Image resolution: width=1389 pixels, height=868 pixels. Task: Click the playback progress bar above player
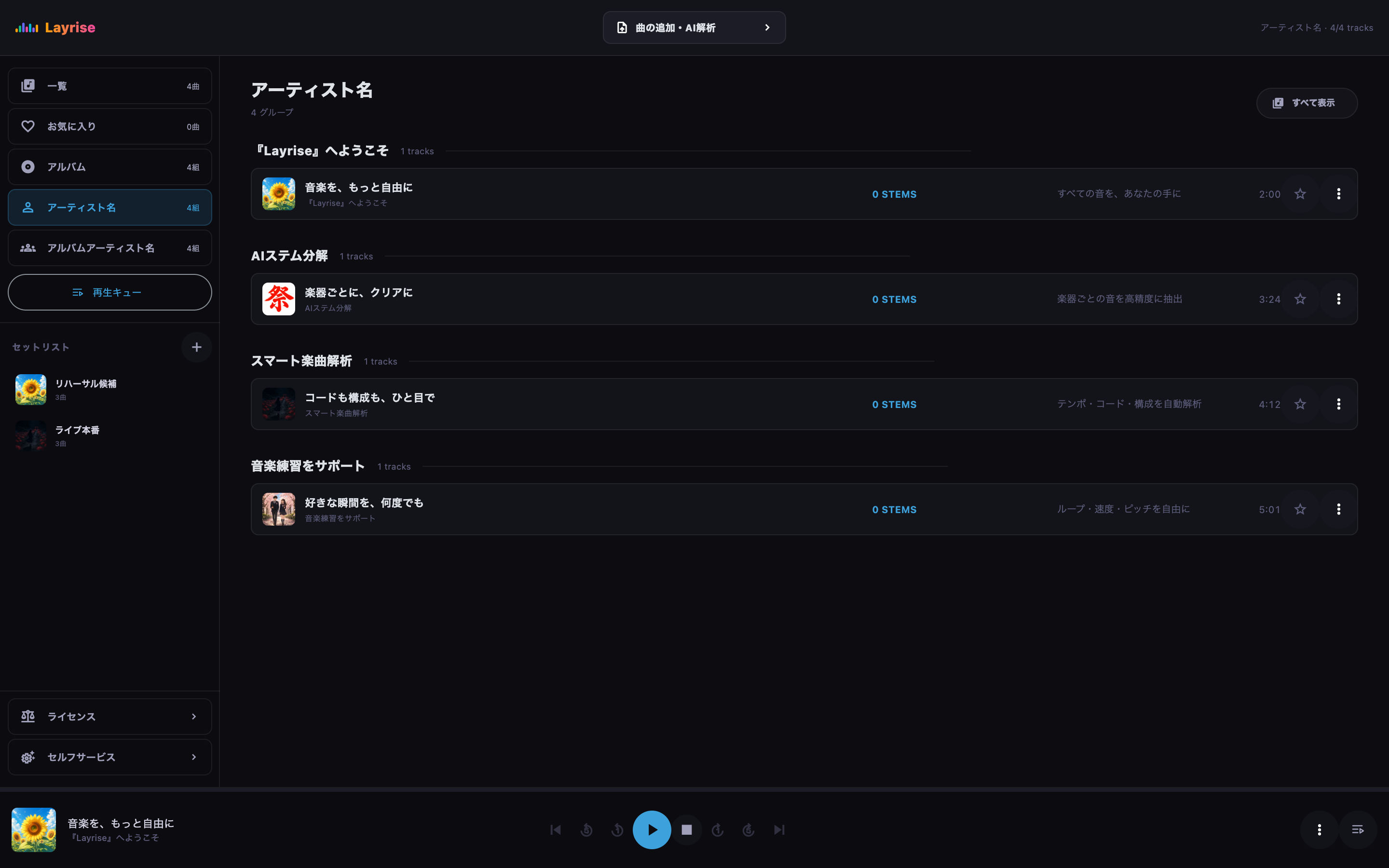pos(694,790)
